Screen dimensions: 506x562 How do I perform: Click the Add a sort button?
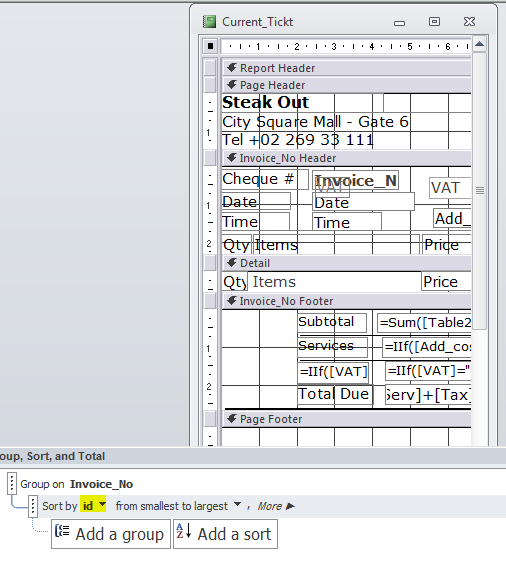pos(225,534)
